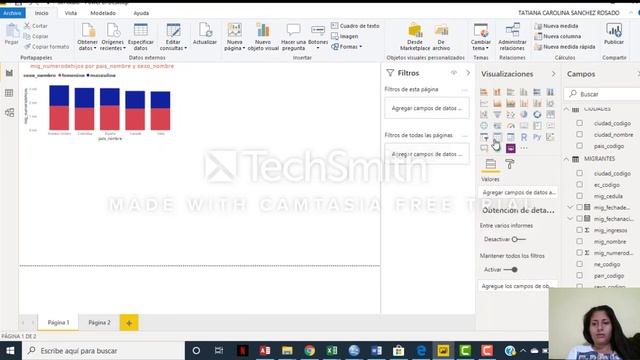640x360 pixels.
Task: Open the Campos fields well tab icon
Action: click(x=491, y=164)
